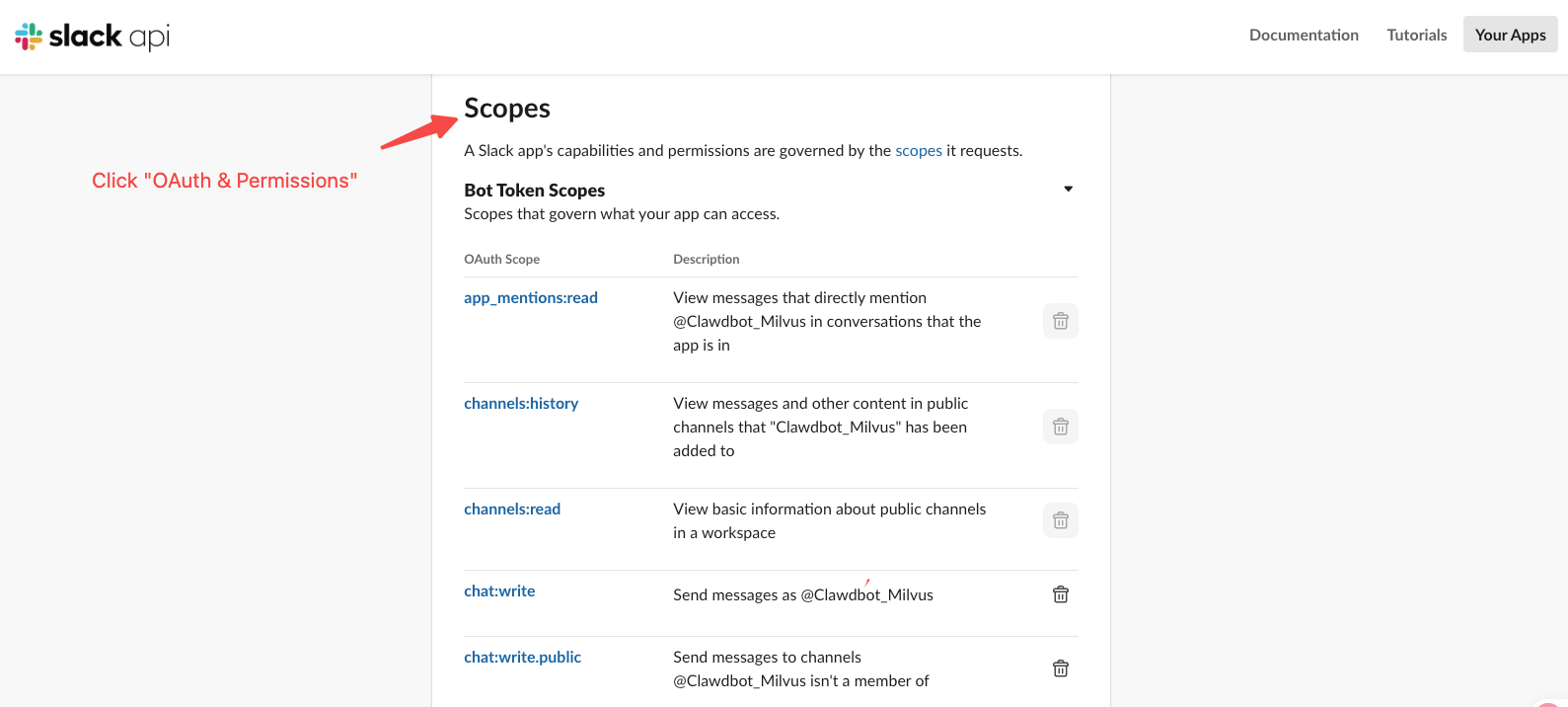Image resolution: width=1568 pixels, height=707 pixels.
Task: Open Your Apps
Action: coord(1510,35)
